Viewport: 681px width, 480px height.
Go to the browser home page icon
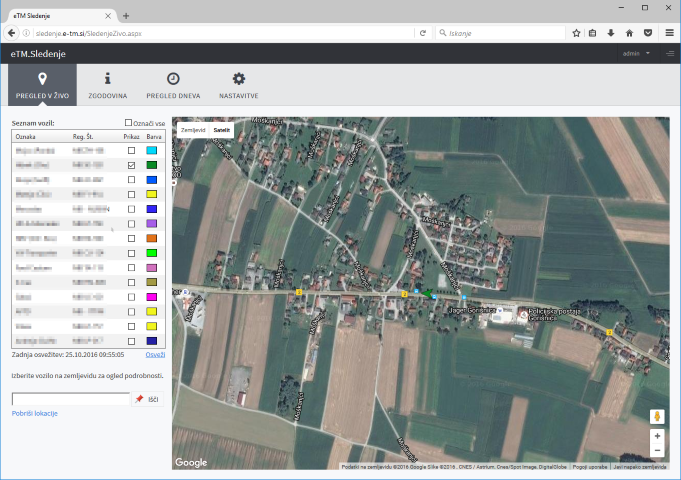629,33
